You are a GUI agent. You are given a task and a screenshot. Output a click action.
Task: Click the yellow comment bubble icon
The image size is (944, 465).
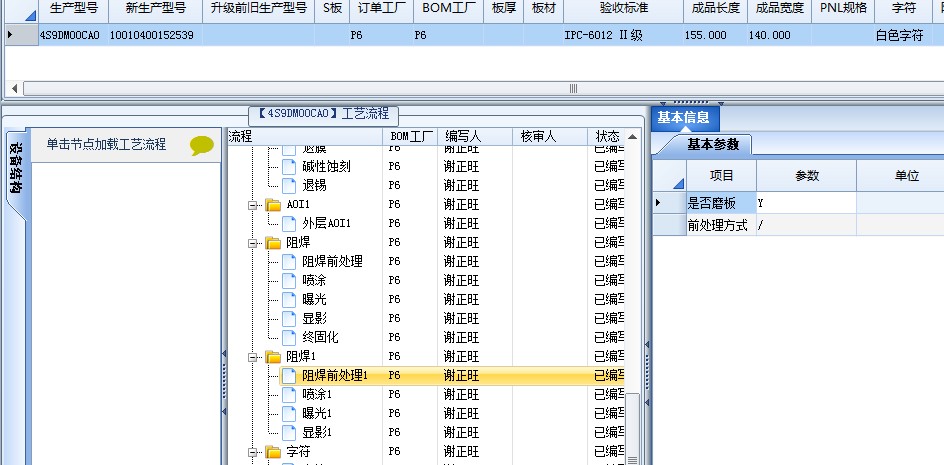coord(202,146)
